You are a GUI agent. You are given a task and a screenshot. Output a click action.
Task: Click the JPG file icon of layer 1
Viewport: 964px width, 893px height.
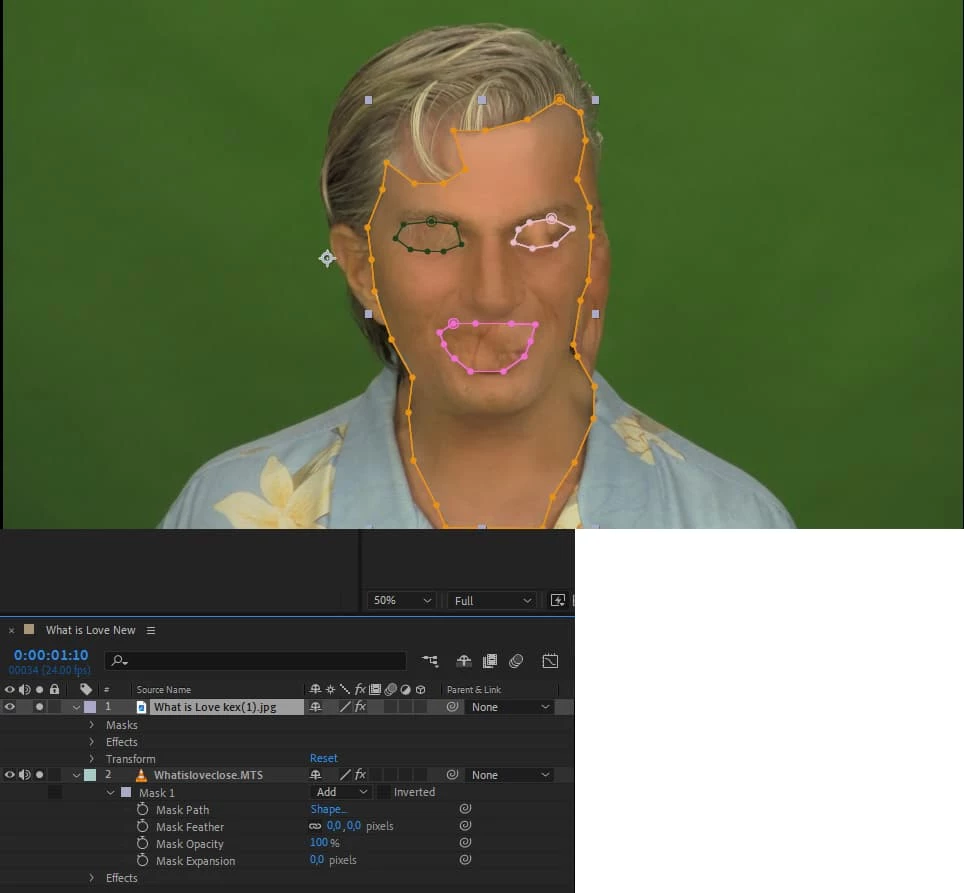coord(141,707)
